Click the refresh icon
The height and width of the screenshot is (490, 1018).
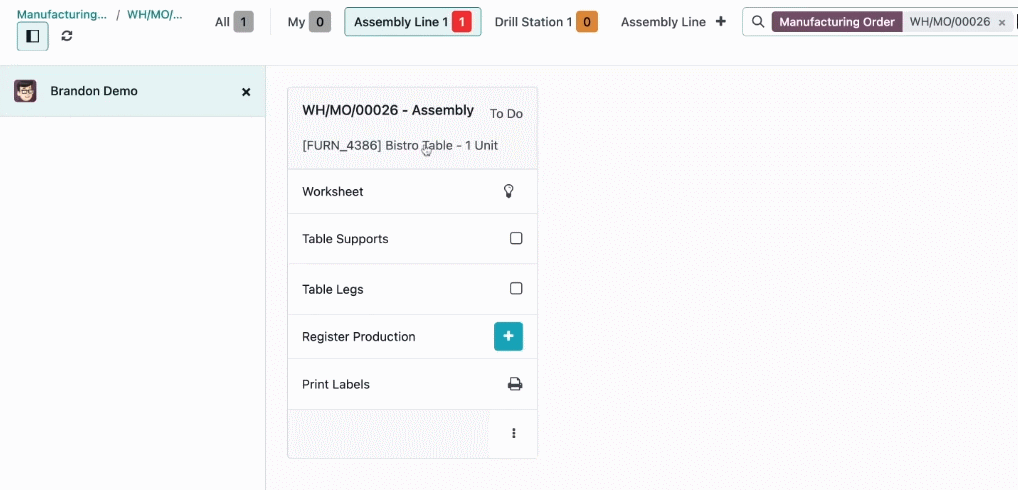(x=67, y=36)
